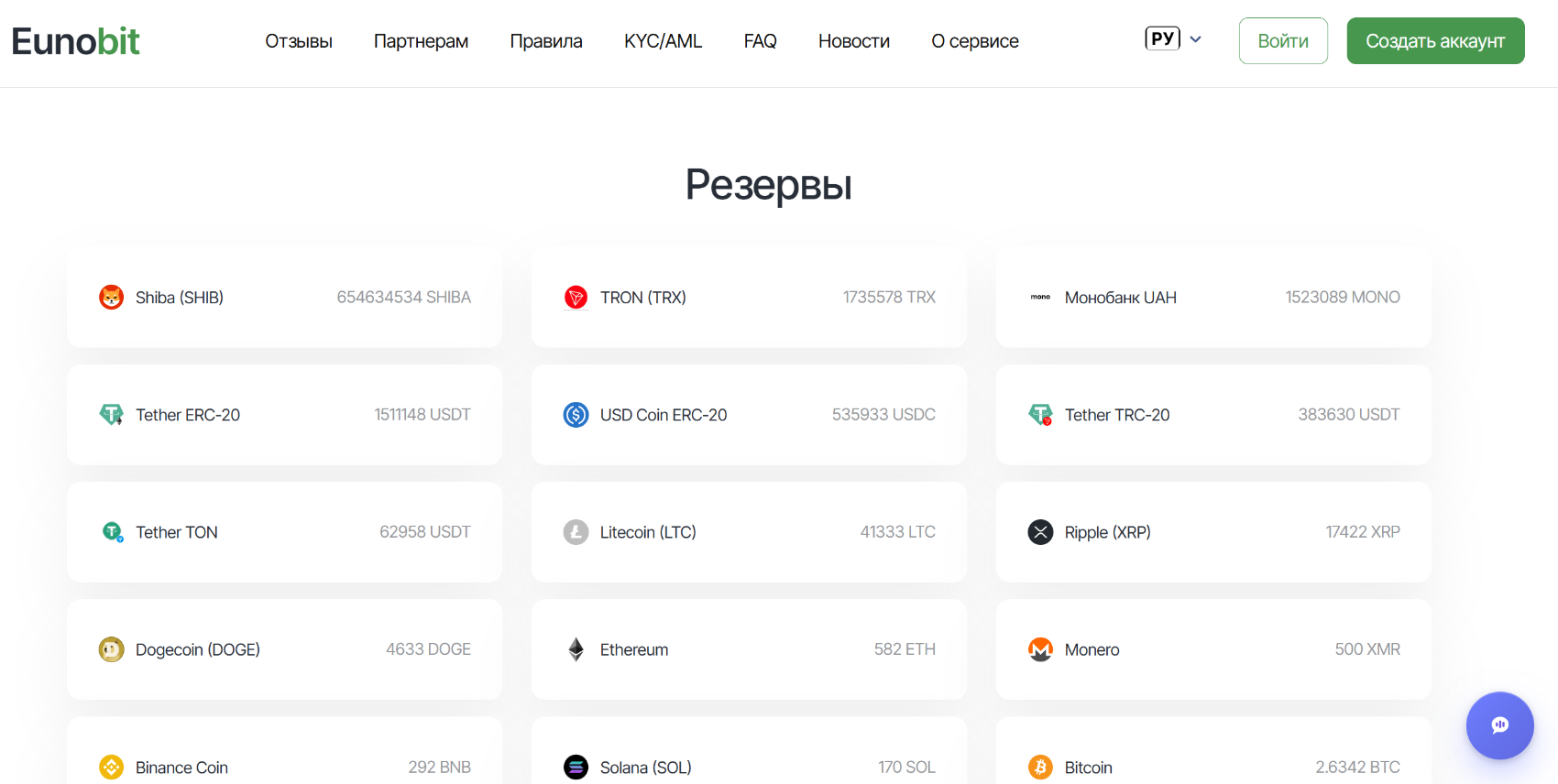1558x784 pixels.
Task: Click the chevron next to РУ
Action: coord(1195,39)
